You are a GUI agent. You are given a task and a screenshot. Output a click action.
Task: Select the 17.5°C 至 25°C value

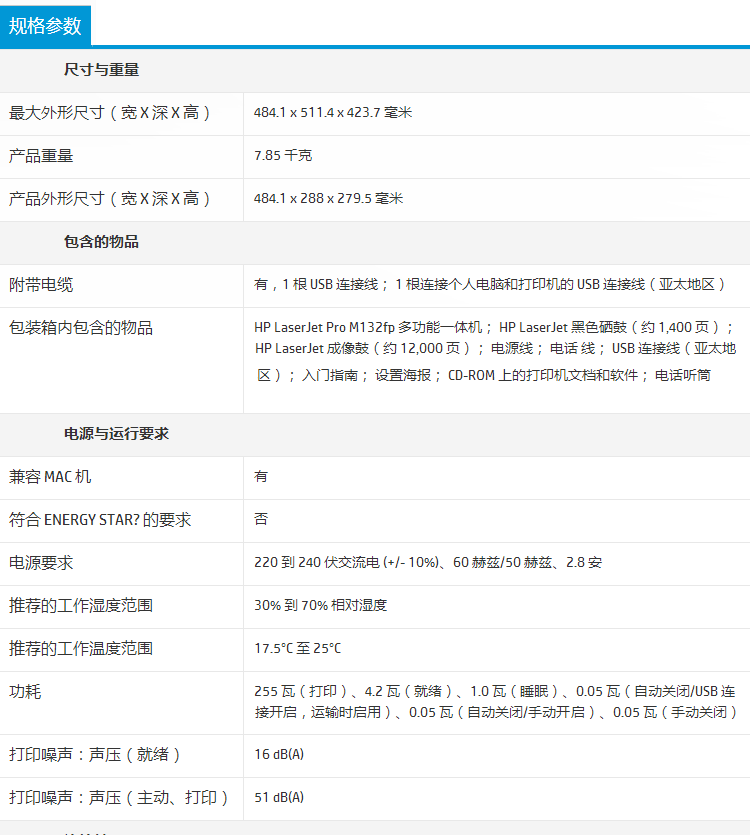tap(297, 648)
